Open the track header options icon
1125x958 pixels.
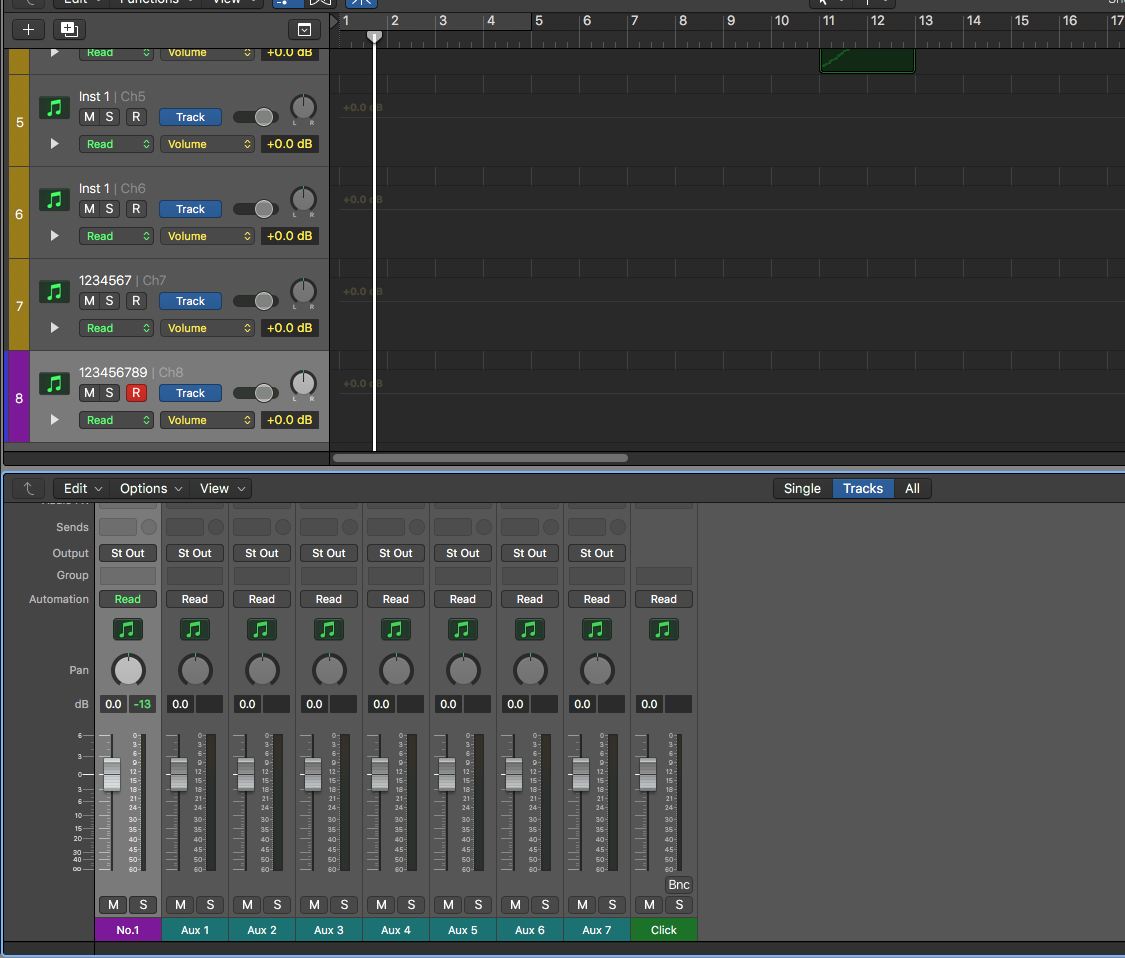[304, 29]
